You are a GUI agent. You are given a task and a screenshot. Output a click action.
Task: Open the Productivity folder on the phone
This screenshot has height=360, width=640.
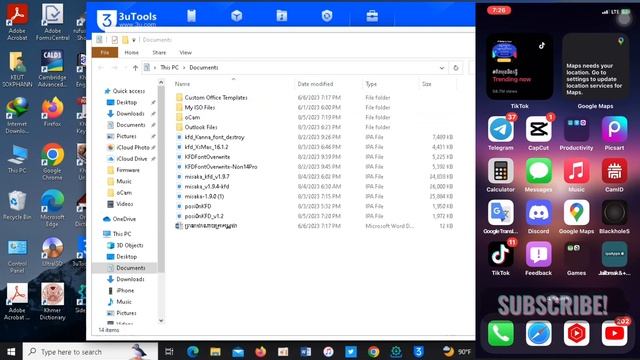click(576, 129)
